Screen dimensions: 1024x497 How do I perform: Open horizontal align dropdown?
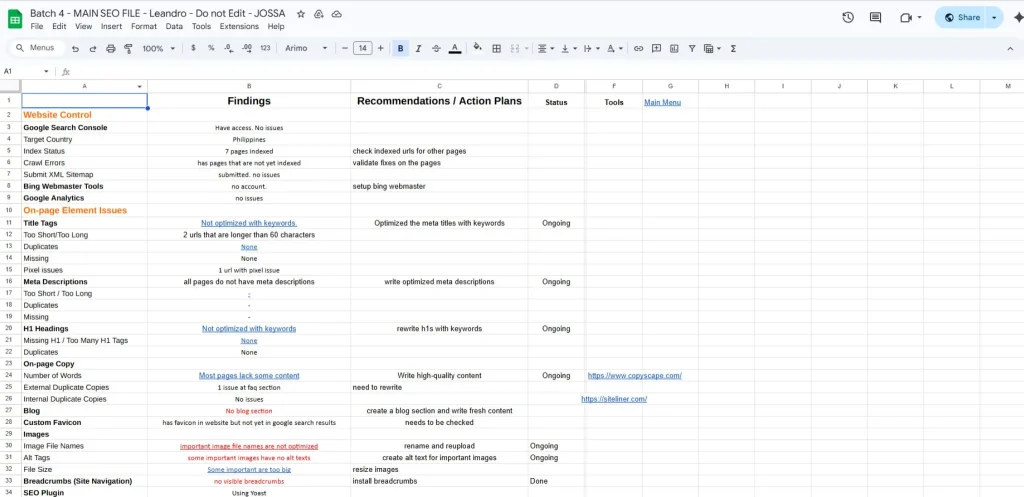coord(545,48)
